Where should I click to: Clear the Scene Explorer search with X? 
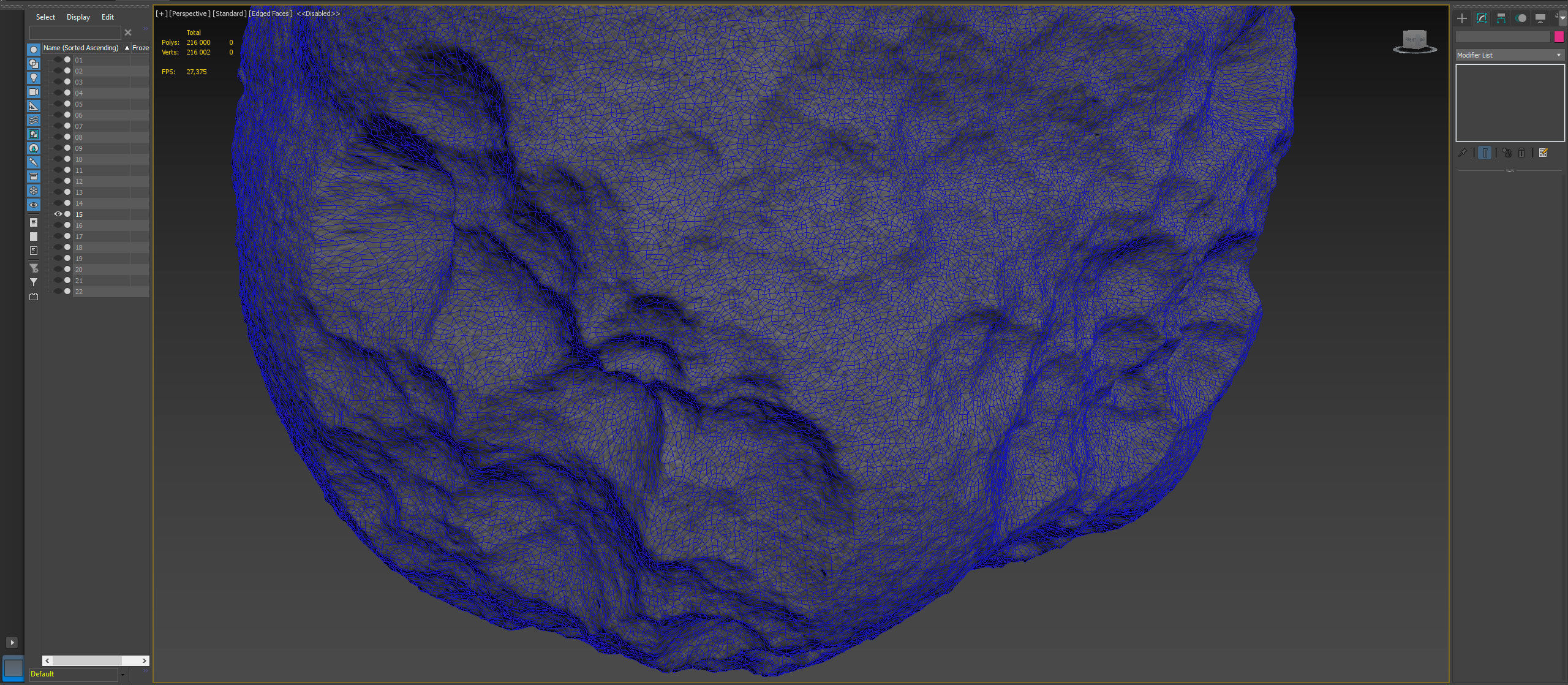click(x=128, y=32)
